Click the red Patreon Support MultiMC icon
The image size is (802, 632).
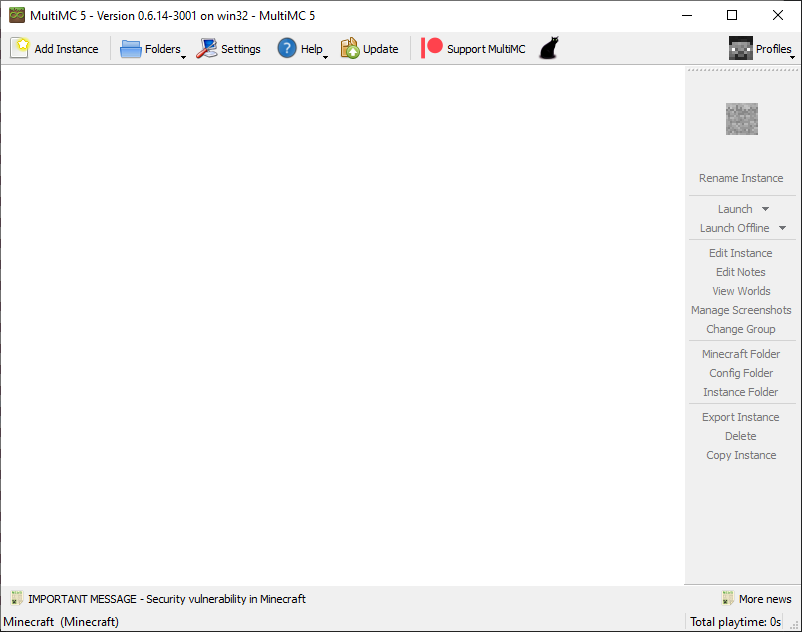[x=432, y=48]
